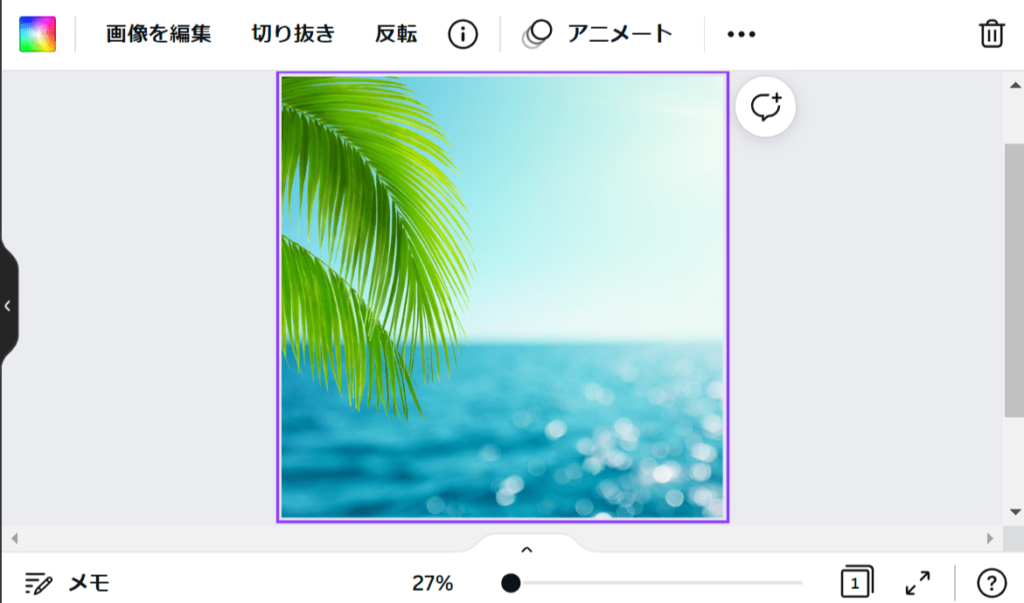This screenshot has height=603, width=1024.
Task: Select the 切り抜き crop option
Action: (293, 34)
